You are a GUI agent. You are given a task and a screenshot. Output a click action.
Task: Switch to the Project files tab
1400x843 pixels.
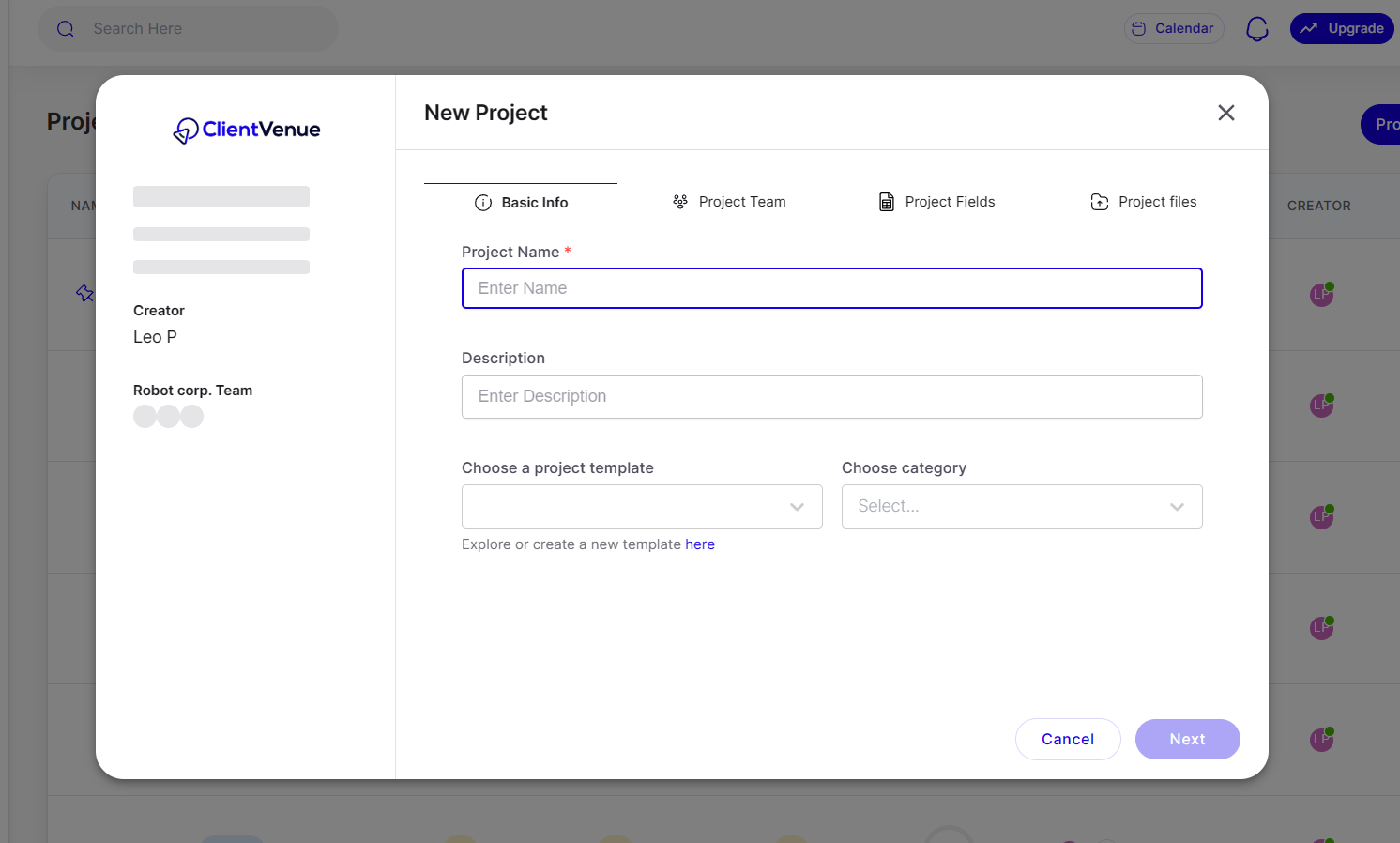(1157, 201)
